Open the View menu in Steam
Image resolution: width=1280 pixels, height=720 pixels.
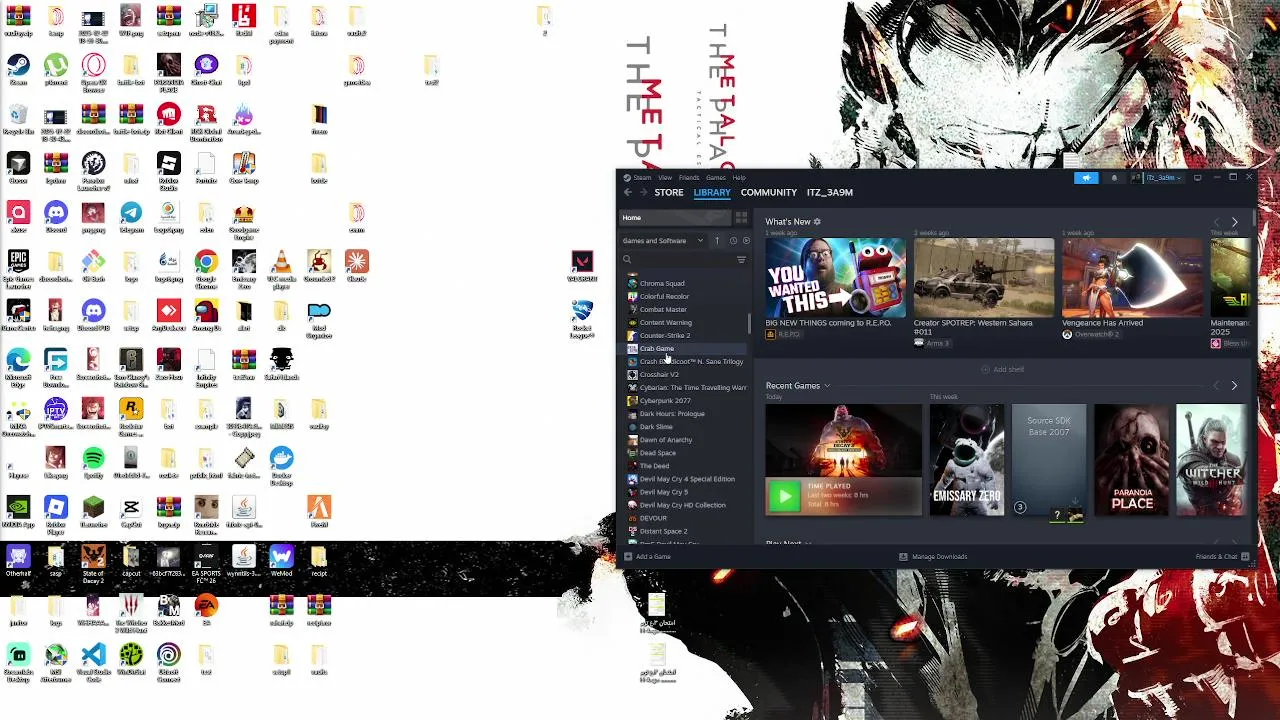[665, 178]
